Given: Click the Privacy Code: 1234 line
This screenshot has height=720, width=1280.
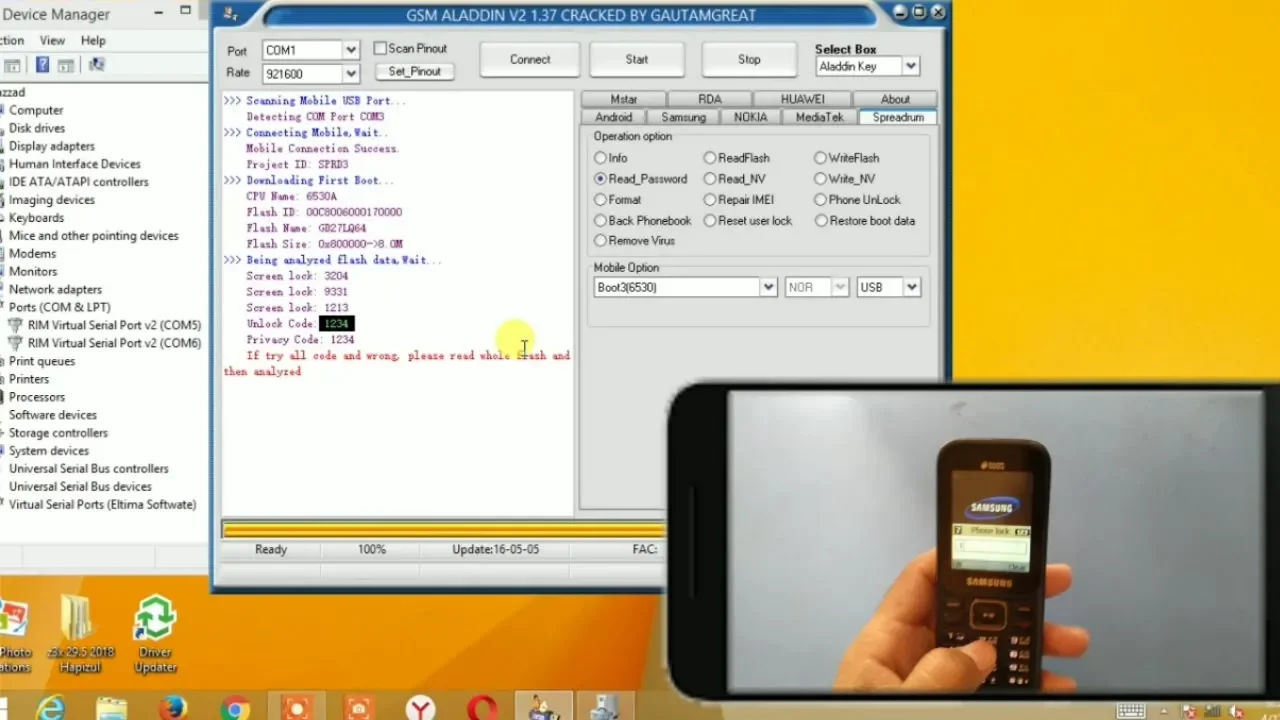Looking at the screenshot, I should (300, 340).
